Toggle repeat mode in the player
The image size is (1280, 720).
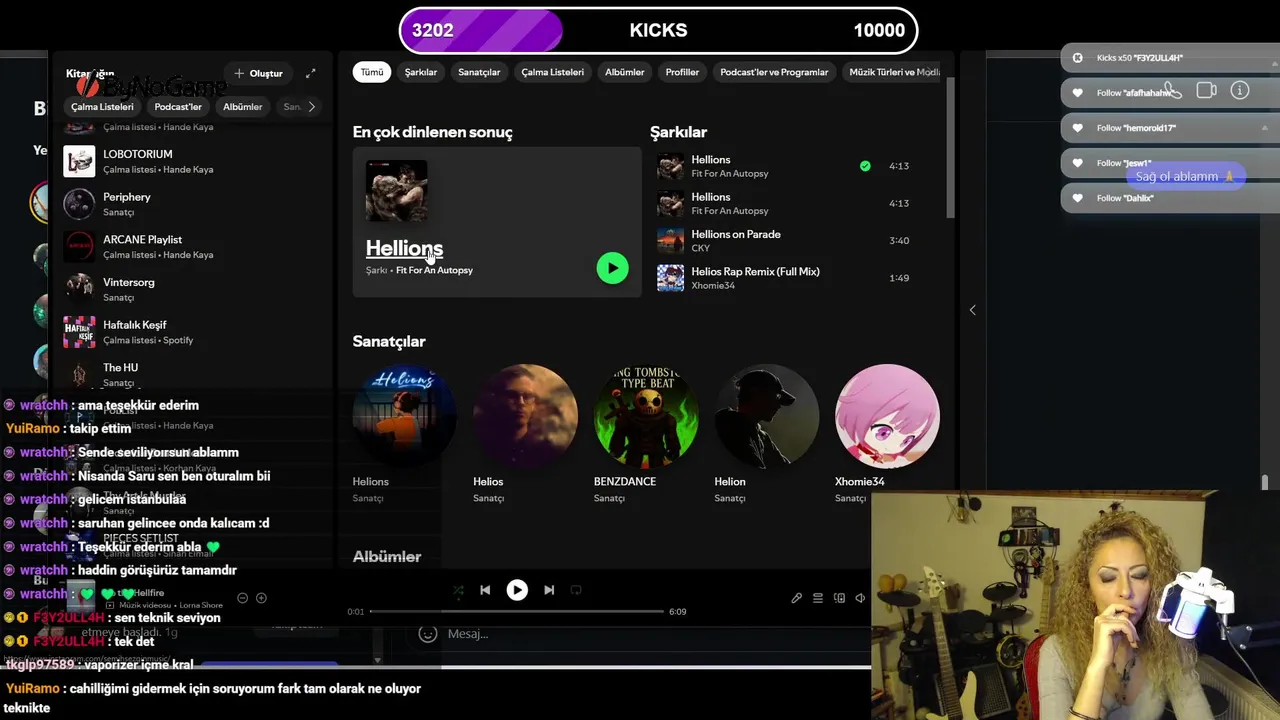576,590
